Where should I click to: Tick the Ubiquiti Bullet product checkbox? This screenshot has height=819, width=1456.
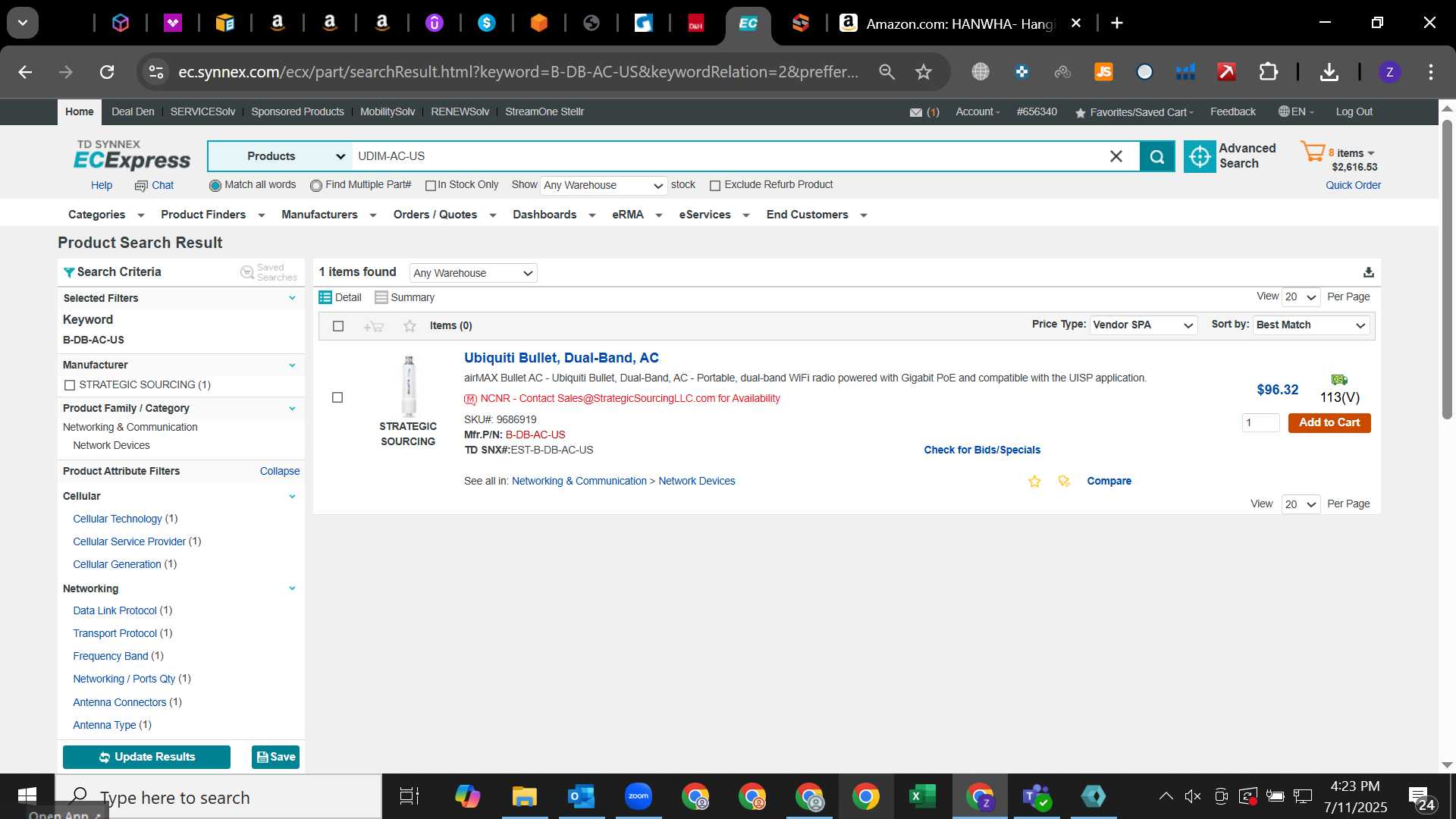pyautogui.click(x=337, y=397)
